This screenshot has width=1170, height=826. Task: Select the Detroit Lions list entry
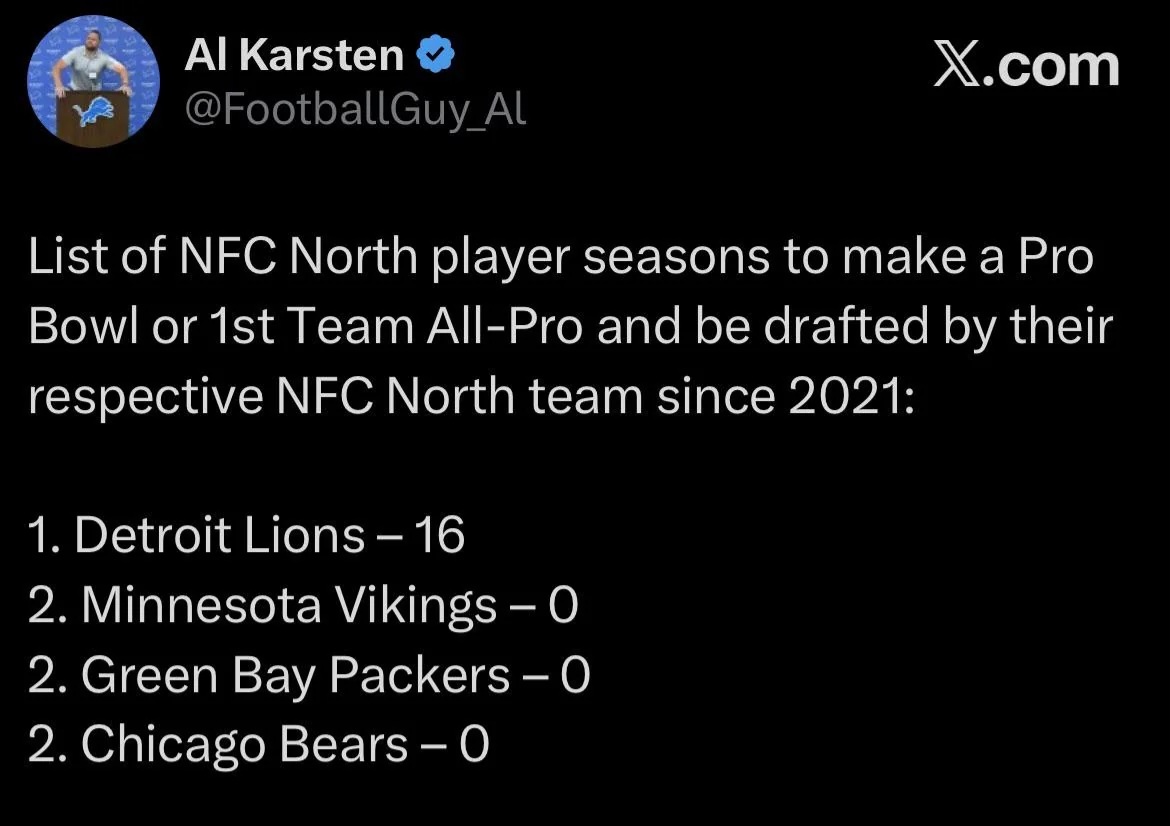pos(246,536)
